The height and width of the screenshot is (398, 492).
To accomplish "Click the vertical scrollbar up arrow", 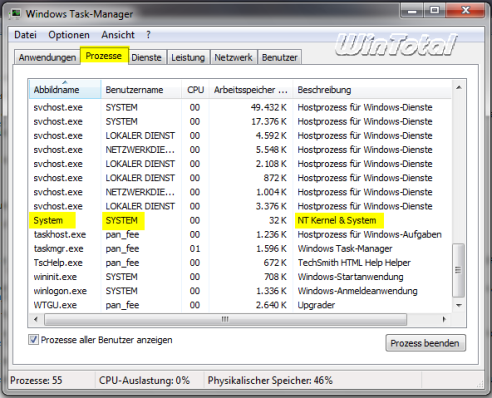I will pos(459,87).
